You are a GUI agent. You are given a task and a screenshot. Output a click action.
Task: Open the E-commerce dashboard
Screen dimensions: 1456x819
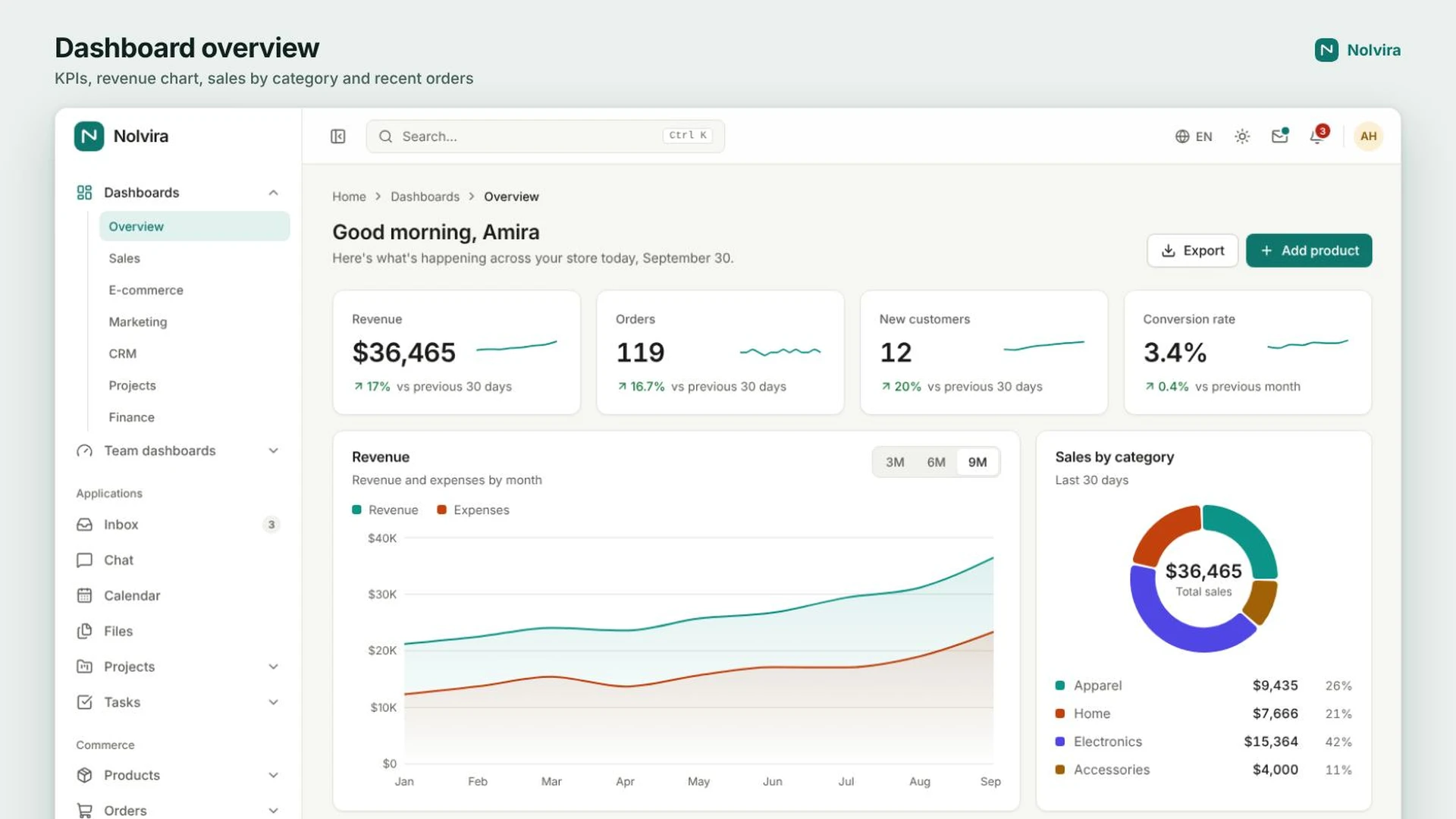tap(194, 290)
